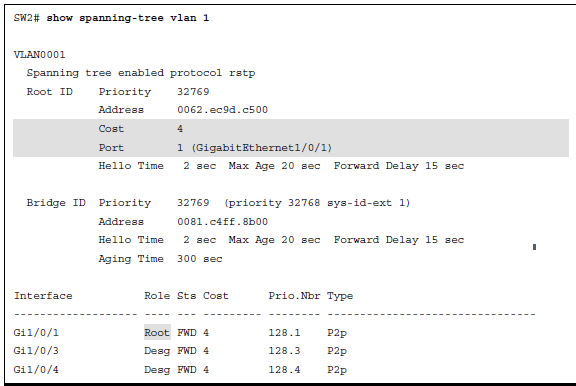Select the Gi1/0/4 interface row label

(x=36, y=369)
